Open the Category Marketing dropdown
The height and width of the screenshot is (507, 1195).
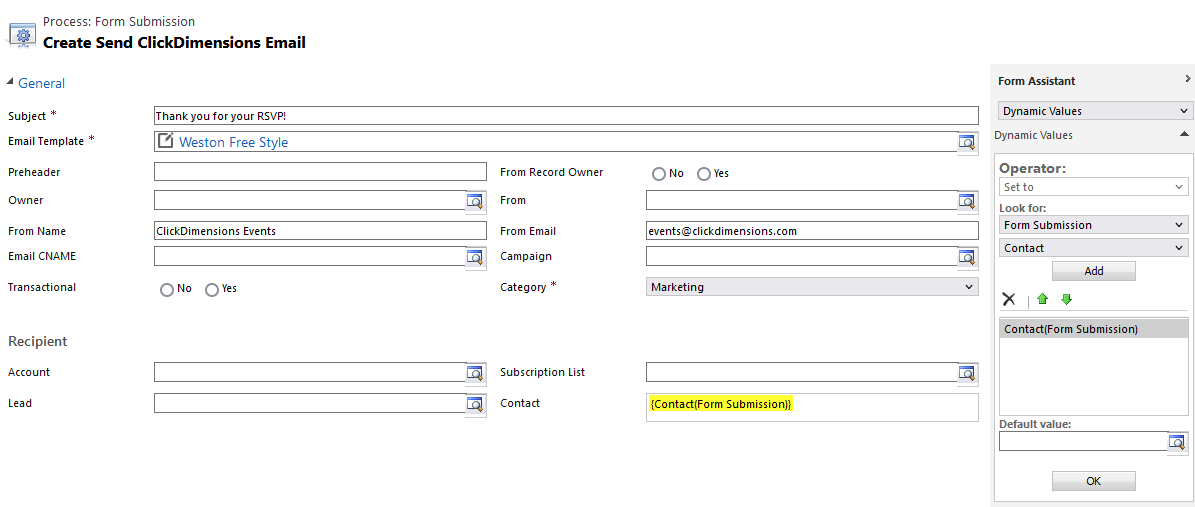(812, 287)
